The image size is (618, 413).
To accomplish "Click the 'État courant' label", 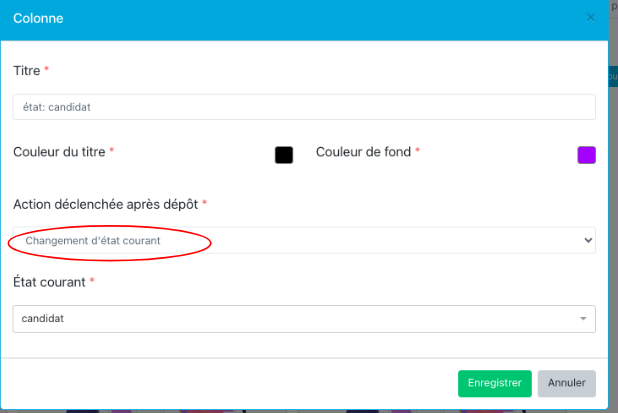I will point(48,282).
